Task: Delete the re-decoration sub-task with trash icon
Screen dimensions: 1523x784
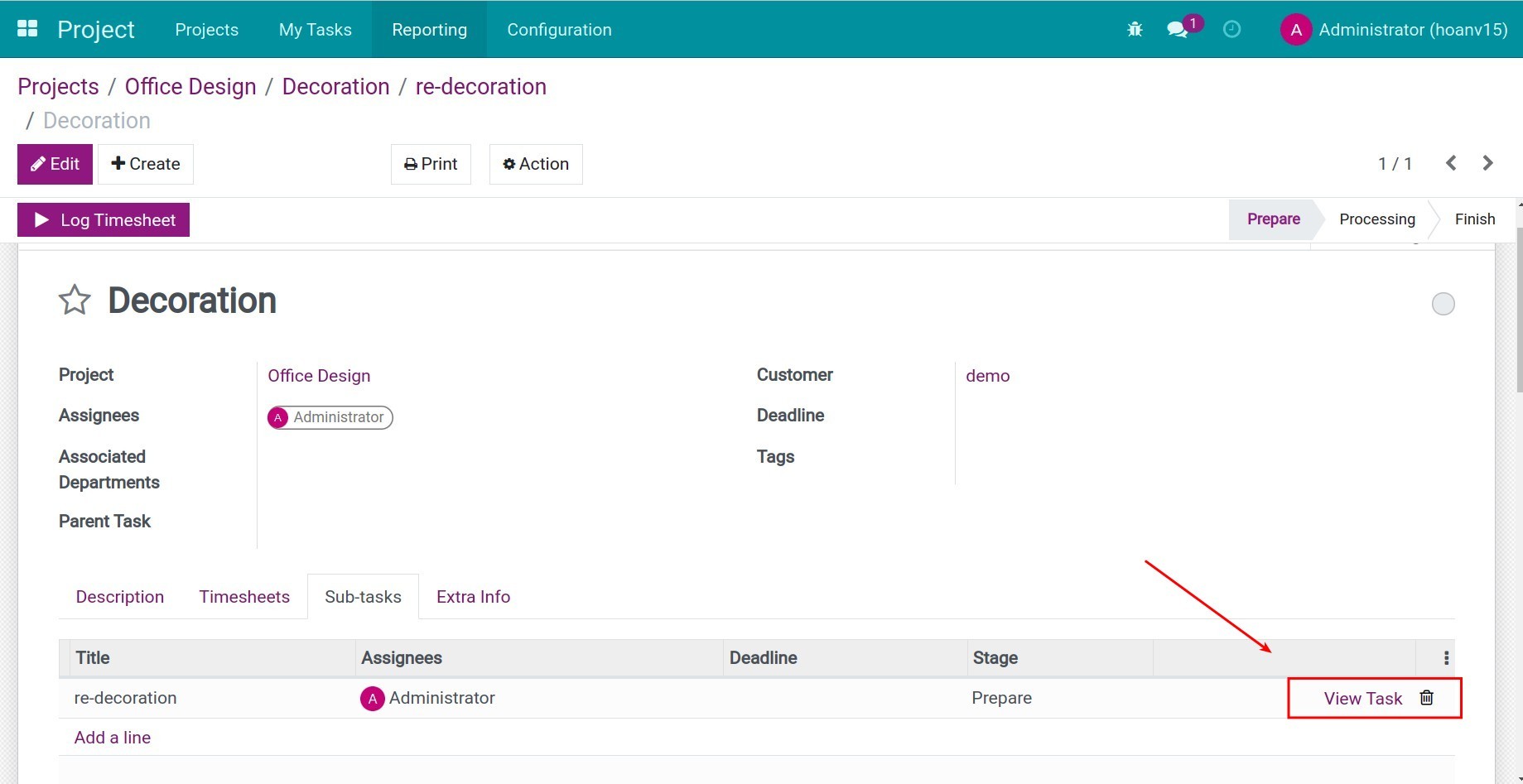Action: [1426, 698]
